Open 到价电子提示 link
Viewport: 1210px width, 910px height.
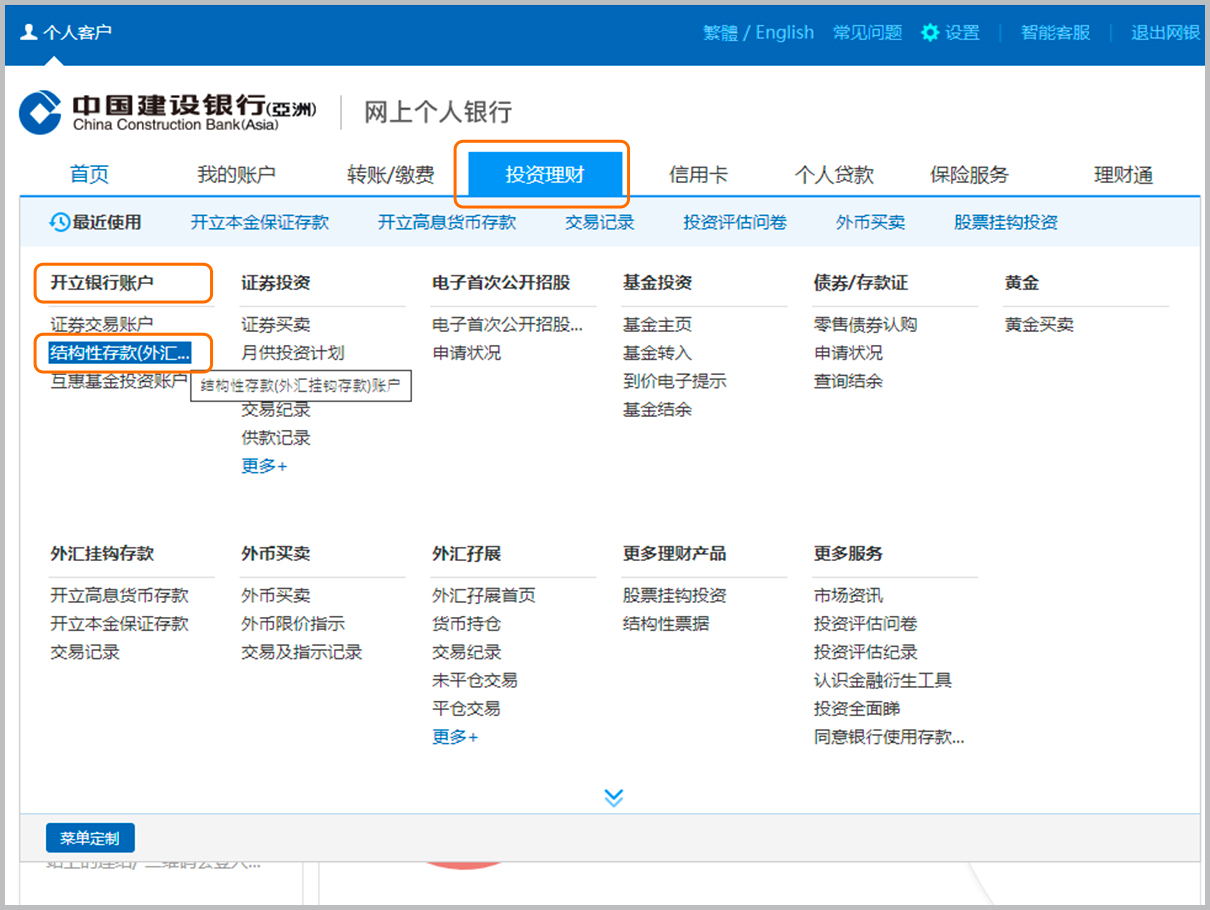click(x=675, y=381)
